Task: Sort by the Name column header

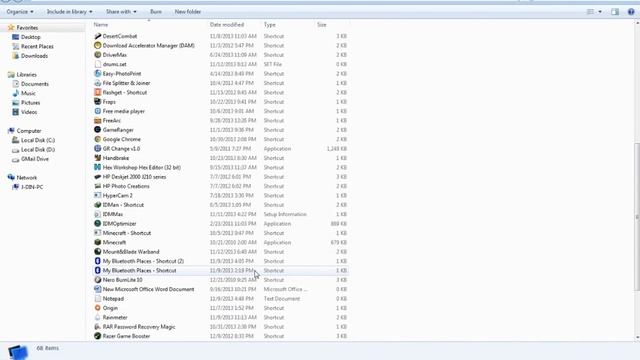Action: pos(101,25)
